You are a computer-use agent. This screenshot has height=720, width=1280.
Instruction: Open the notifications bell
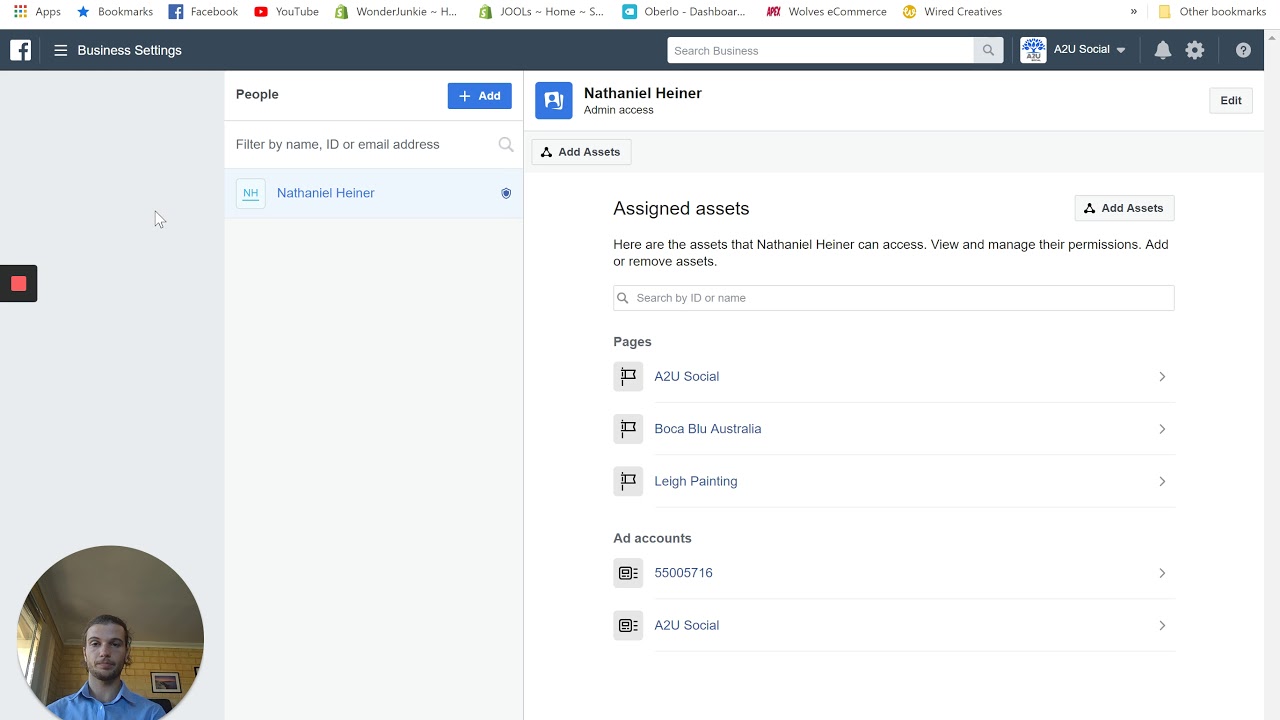pyautogui.click(x=1162, y=50)
